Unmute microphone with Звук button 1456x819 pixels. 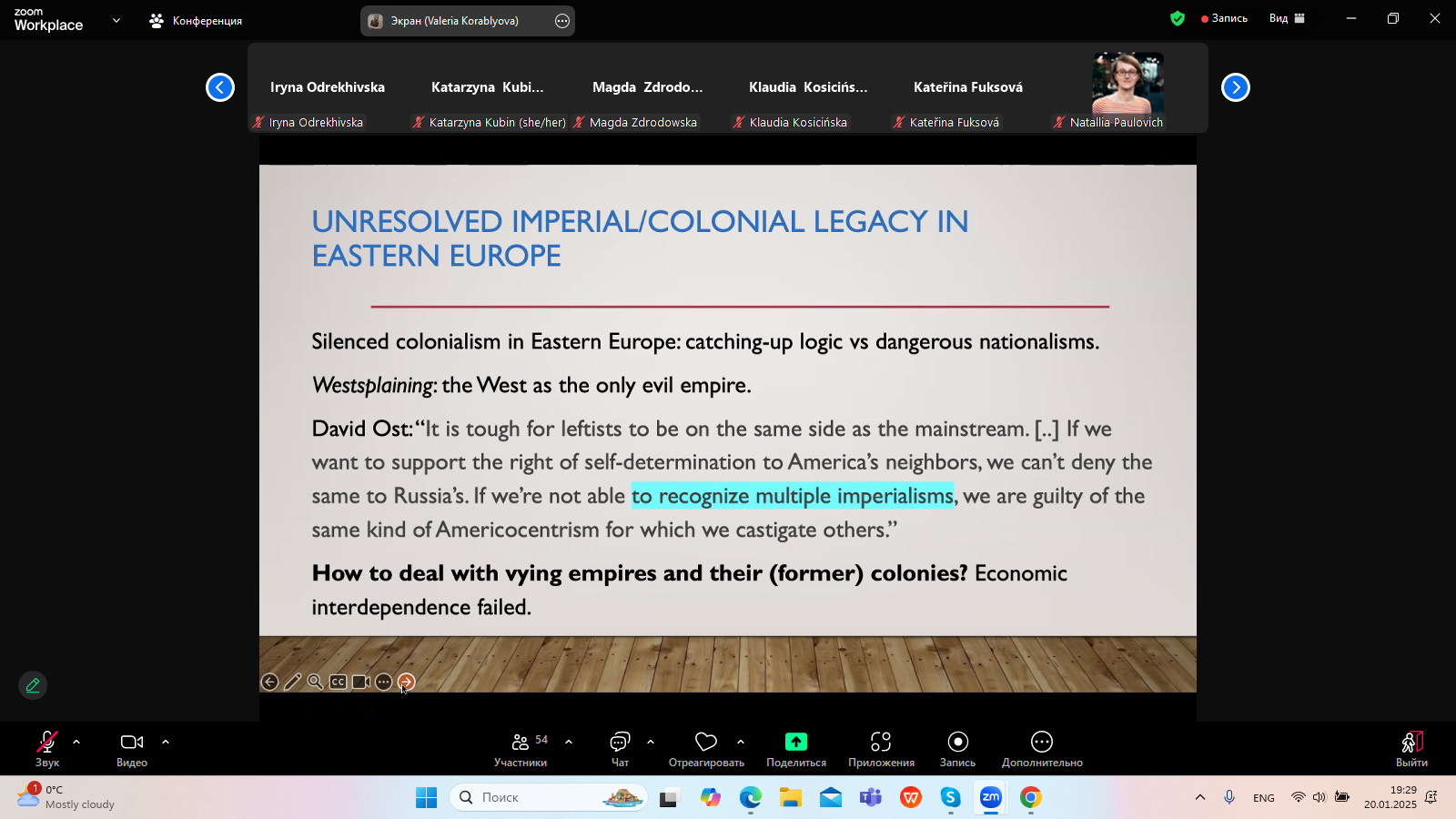[47, 748]
